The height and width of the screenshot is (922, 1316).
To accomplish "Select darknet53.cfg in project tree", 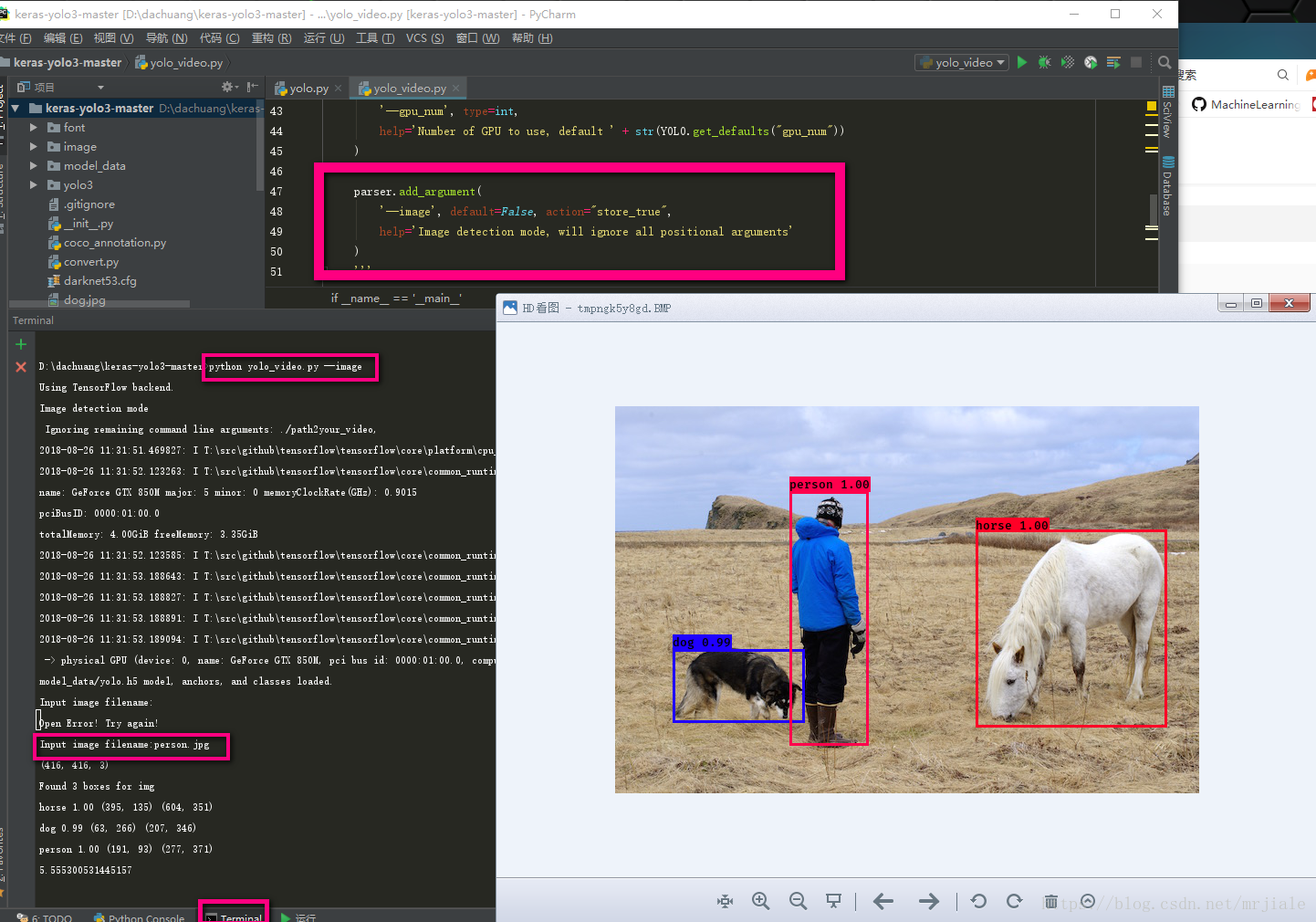I will tap(92, 281).
